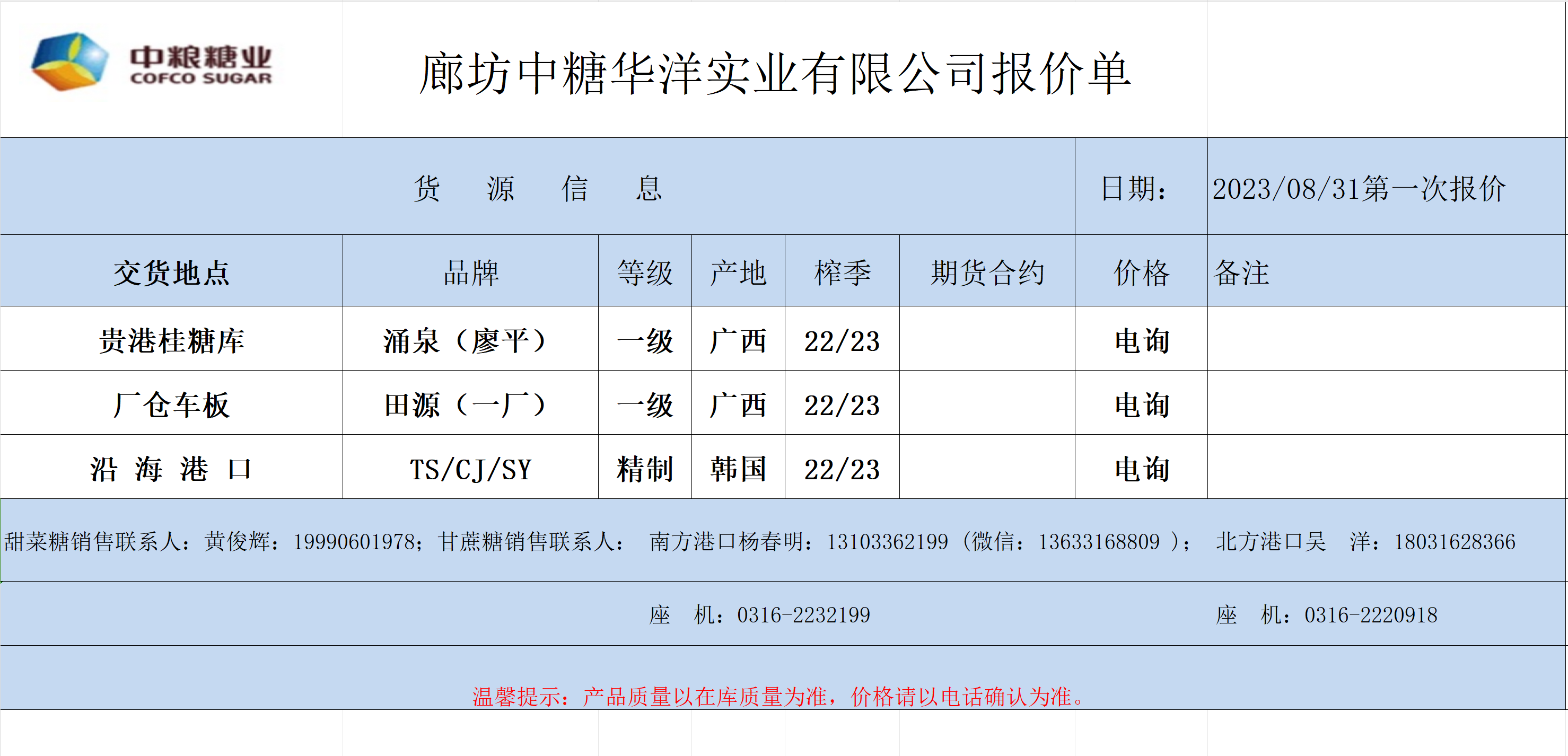
Task: Select the red 温馨提示 notice text
Action: click(778, 696)
